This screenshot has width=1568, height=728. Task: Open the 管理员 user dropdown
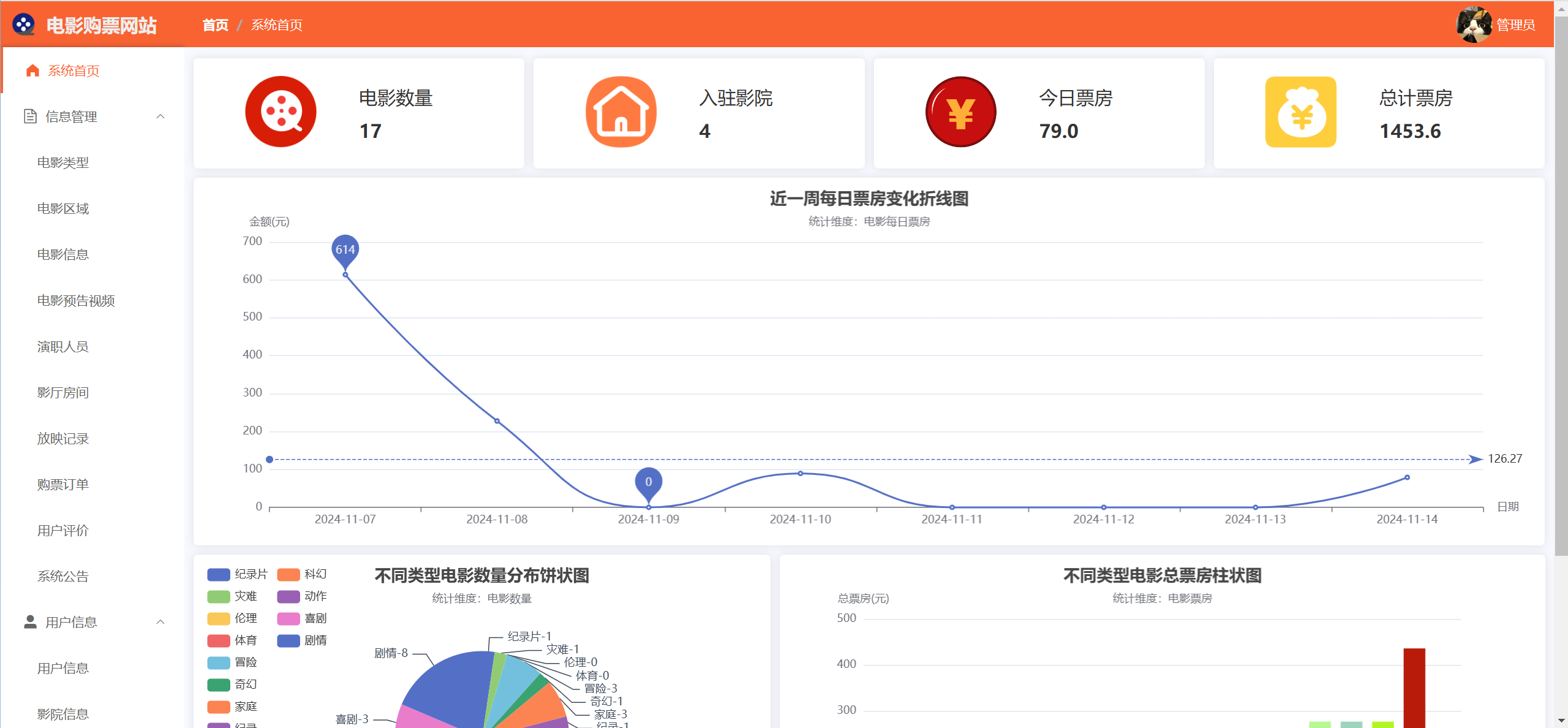click(1515, 25)
